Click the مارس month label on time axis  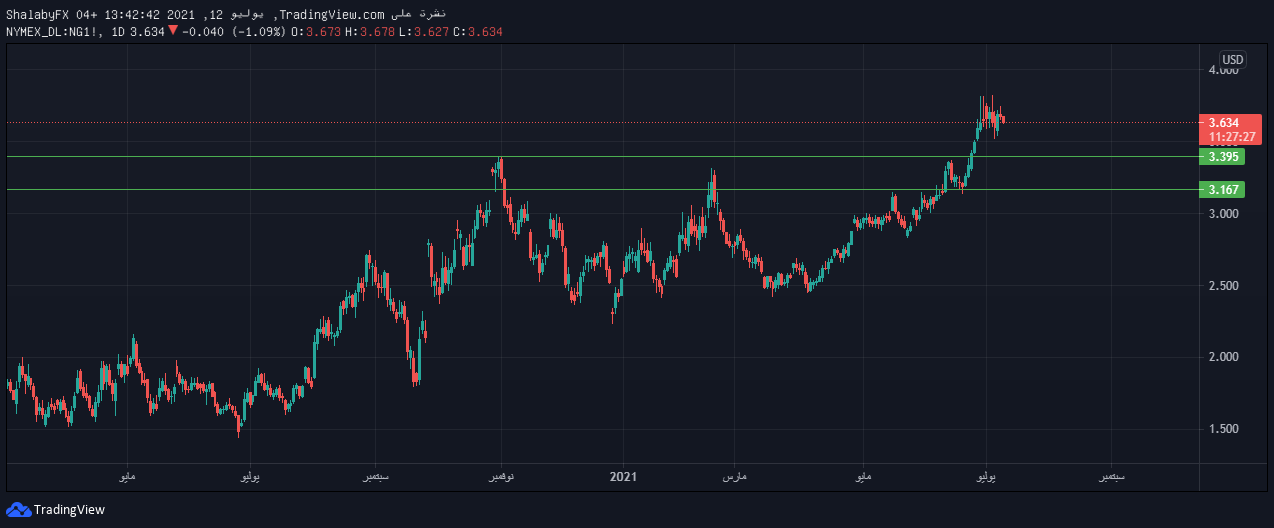[x=735, y=478]
